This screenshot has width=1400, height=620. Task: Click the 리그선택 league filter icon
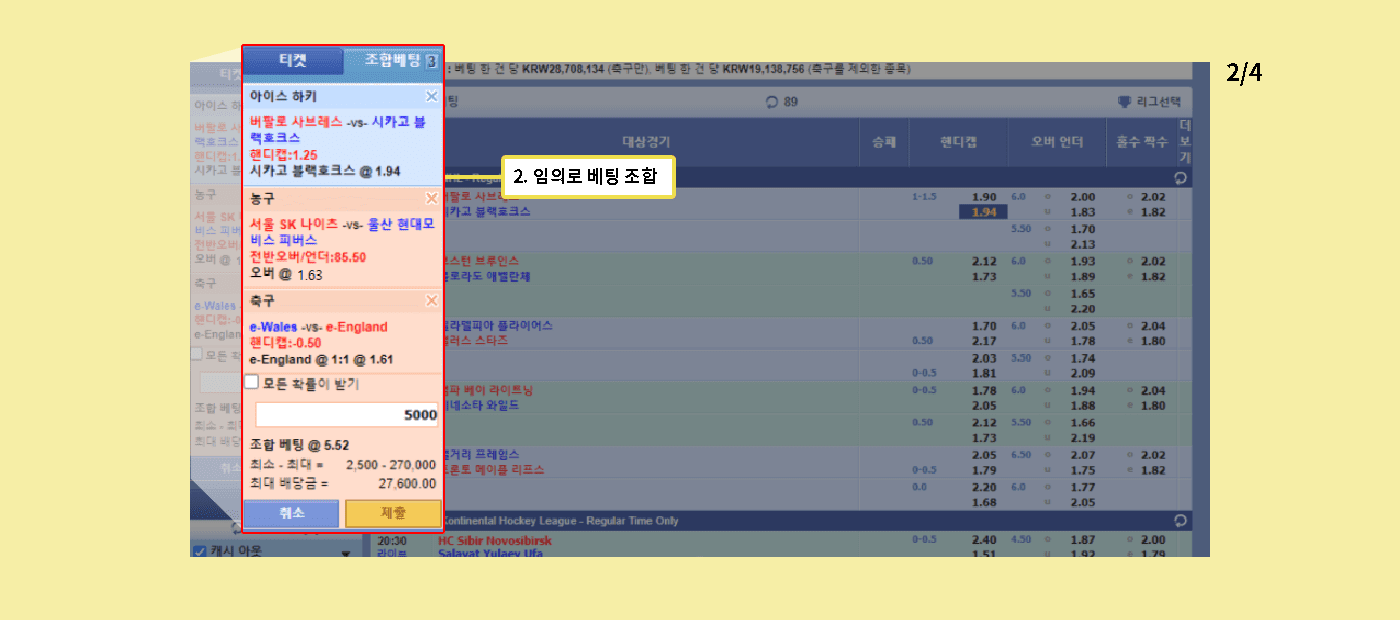tap(1124, 101)
